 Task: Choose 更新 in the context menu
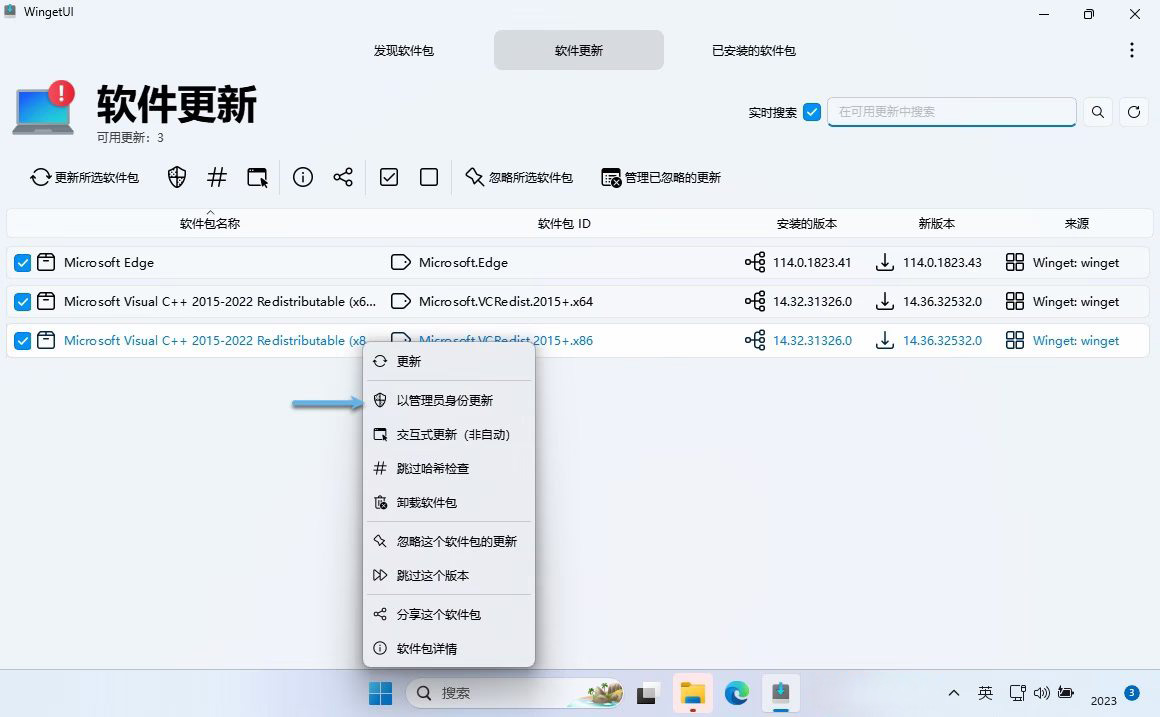tap(449, 361)
